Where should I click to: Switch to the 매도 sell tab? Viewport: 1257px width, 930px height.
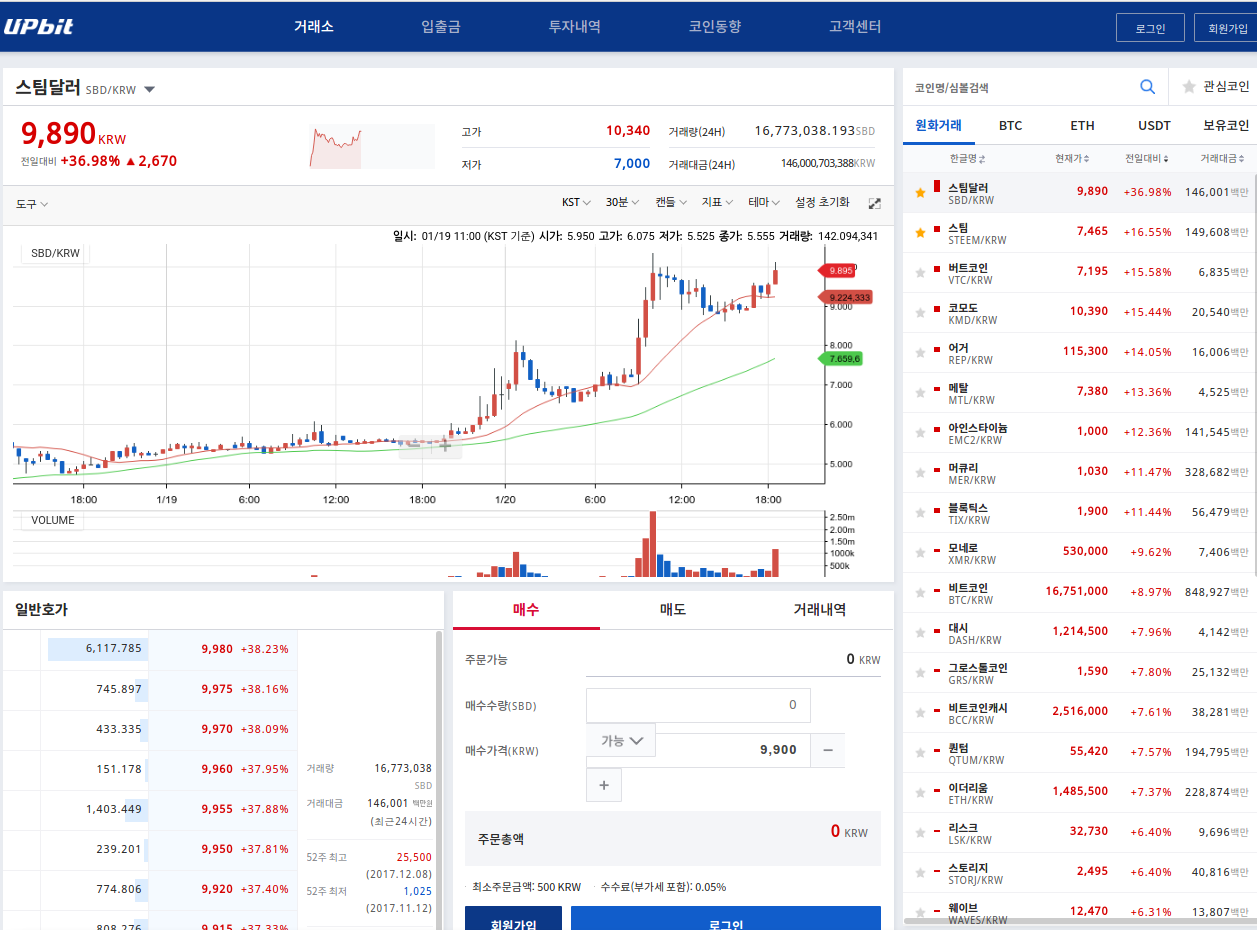coord(673,610)
